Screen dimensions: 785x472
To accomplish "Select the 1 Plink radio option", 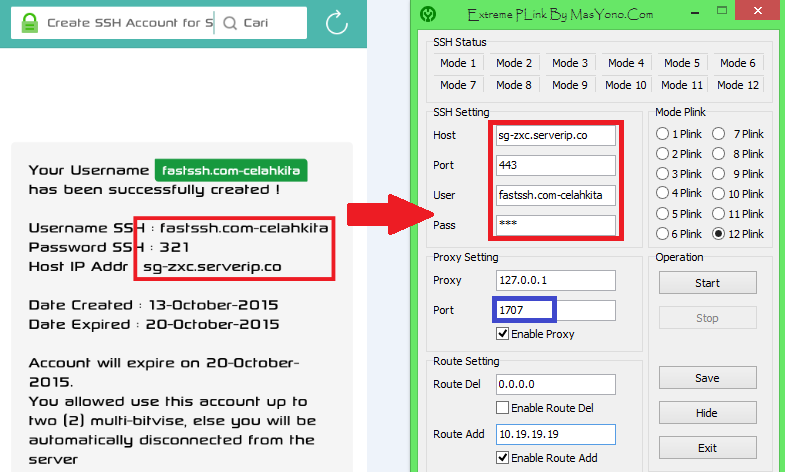I will [x=662, y=134].
